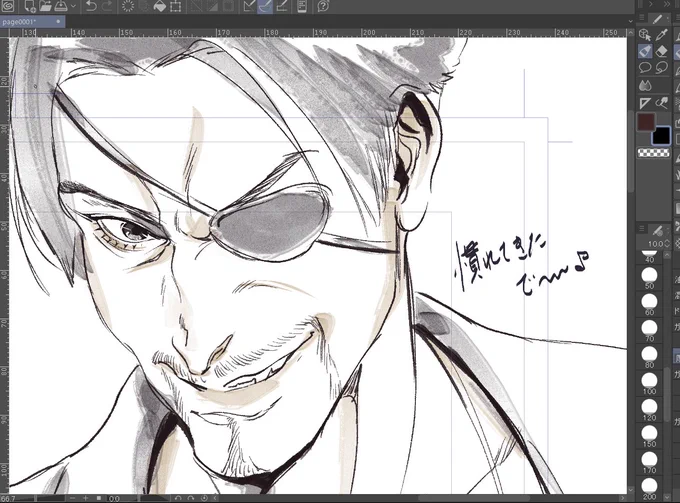Screen dimensions: 680x503
Task: Choose brush size 50 preset
Action: click(x=649, y=278)
